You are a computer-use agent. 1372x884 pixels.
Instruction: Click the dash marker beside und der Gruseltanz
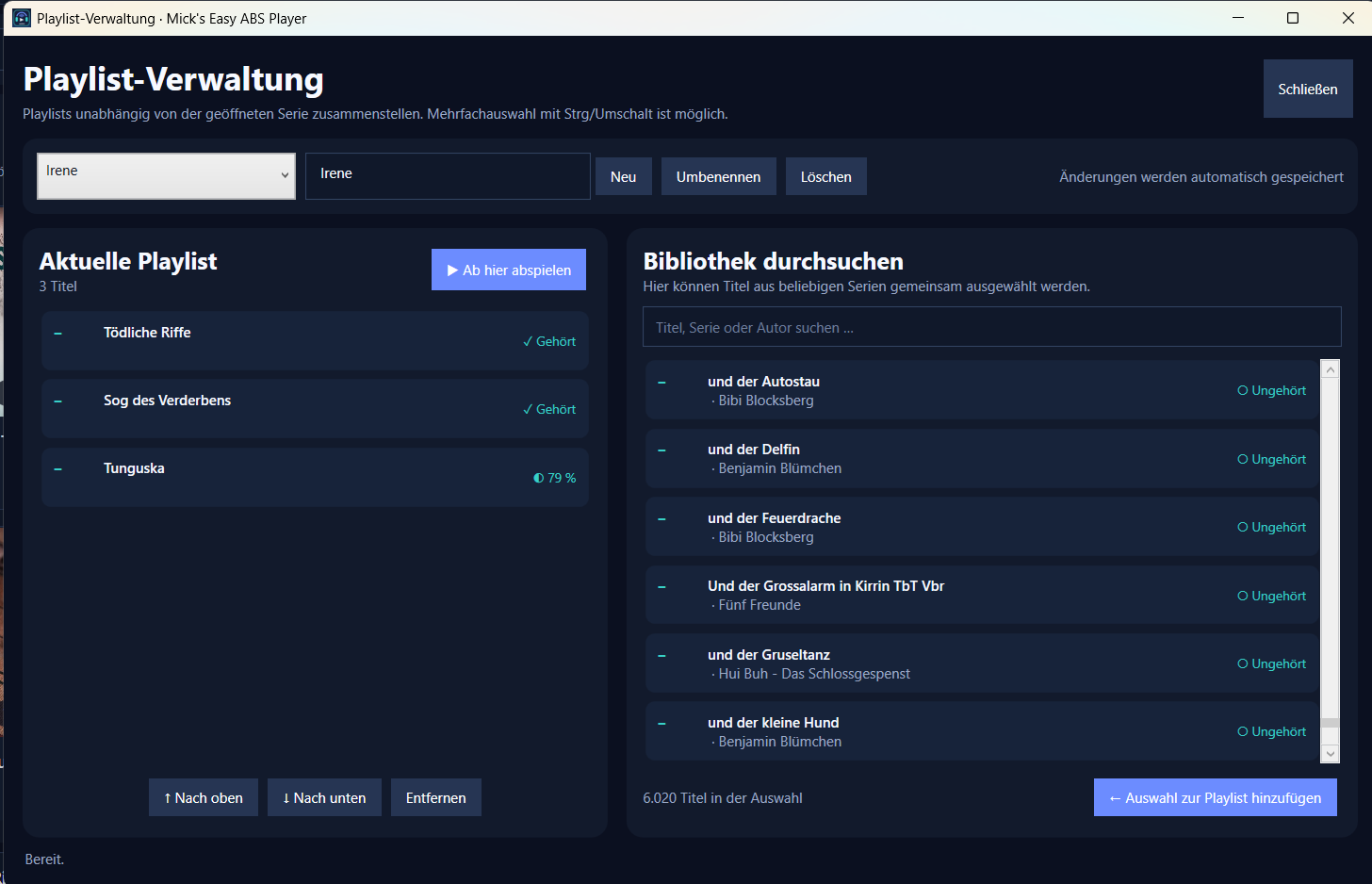coord(661,655)
